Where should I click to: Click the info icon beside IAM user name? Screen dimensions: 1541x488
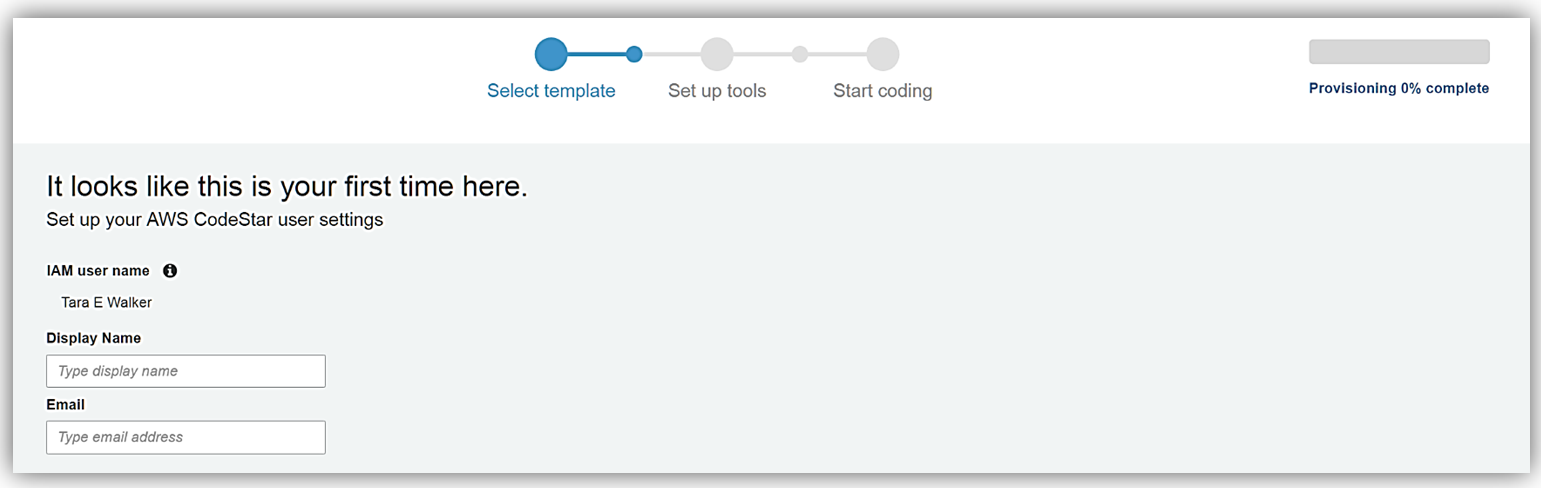170,271
